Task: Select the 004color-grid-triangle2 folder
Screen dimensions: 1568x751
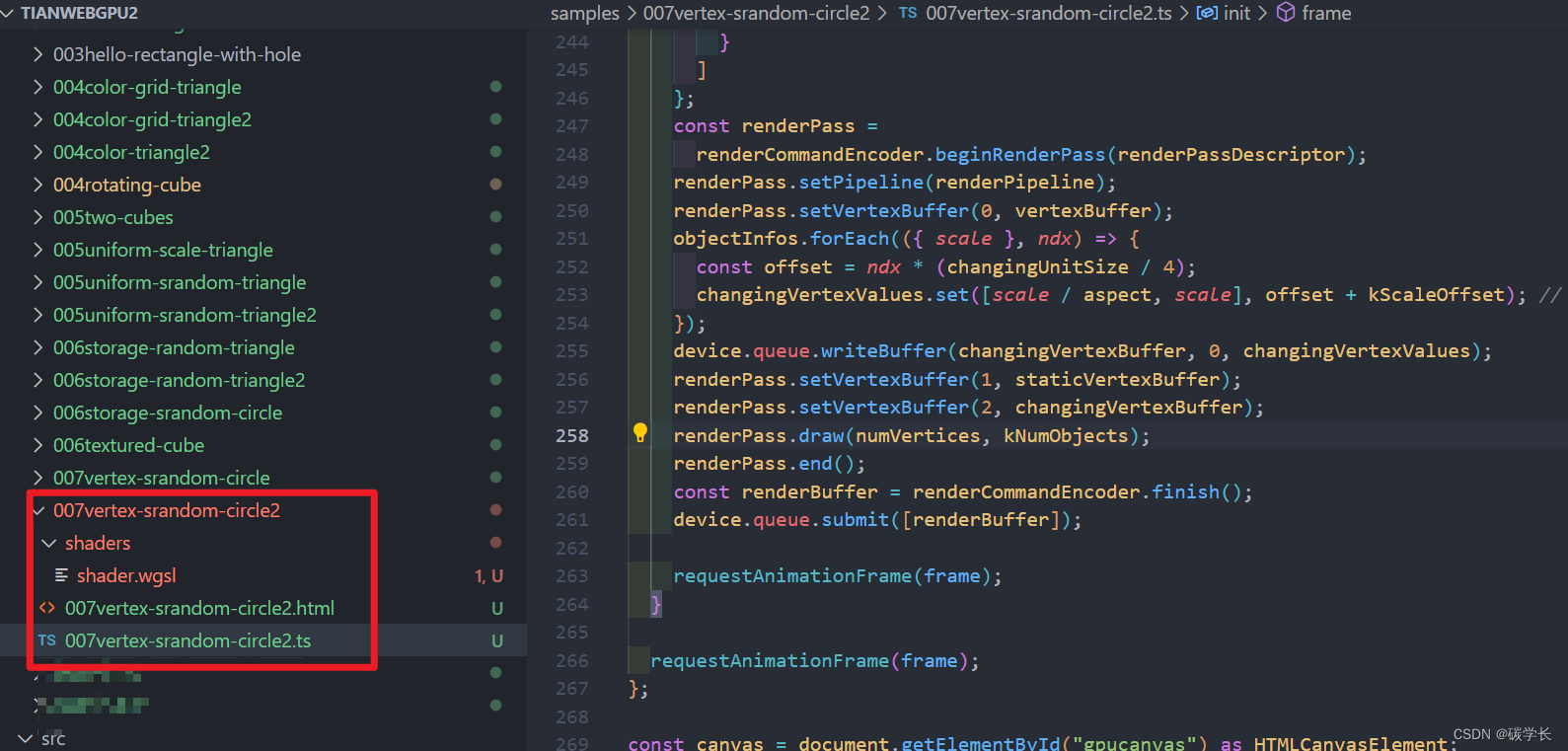Action: (152, 119)
